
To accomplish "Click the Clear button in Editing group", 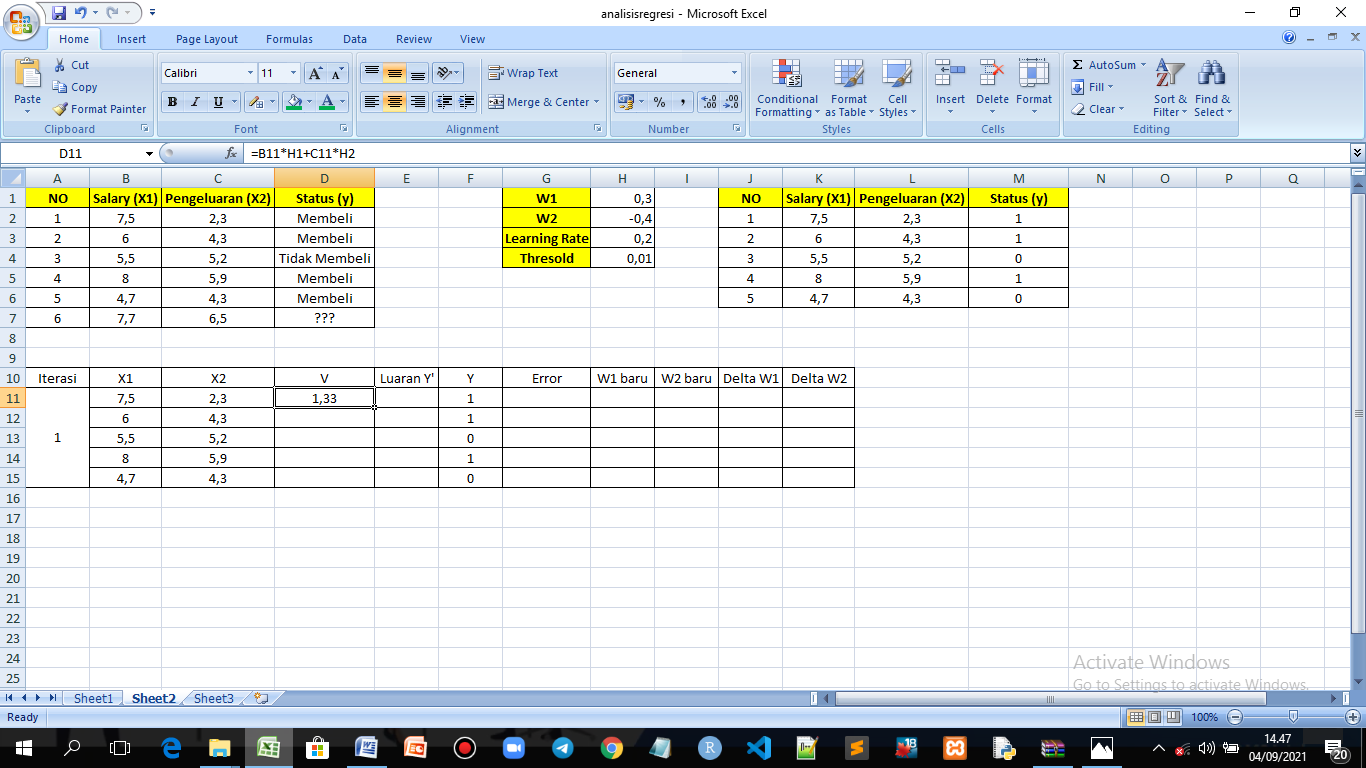I will (x=1099, y=109).
